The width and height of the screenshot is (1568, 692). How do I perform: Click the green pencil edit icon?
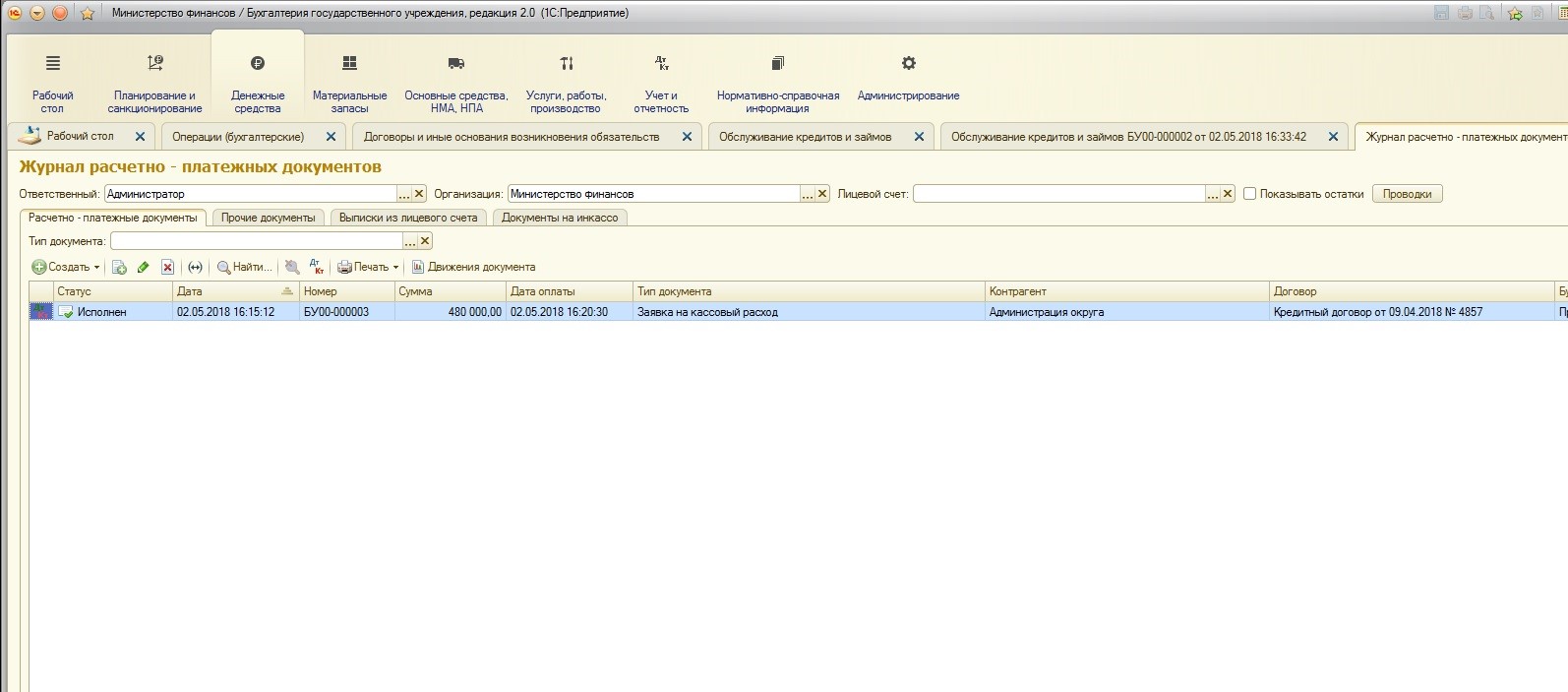pyautogui.click(x=144, y=267)
